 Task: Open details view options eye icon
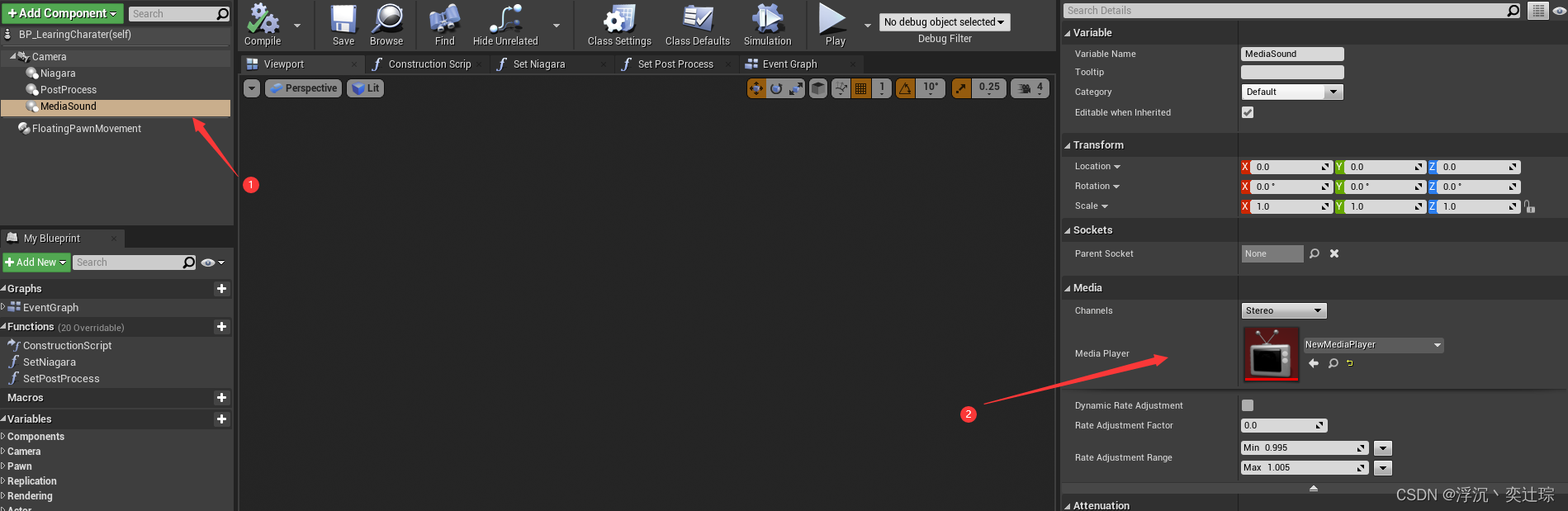[1559, 11]
